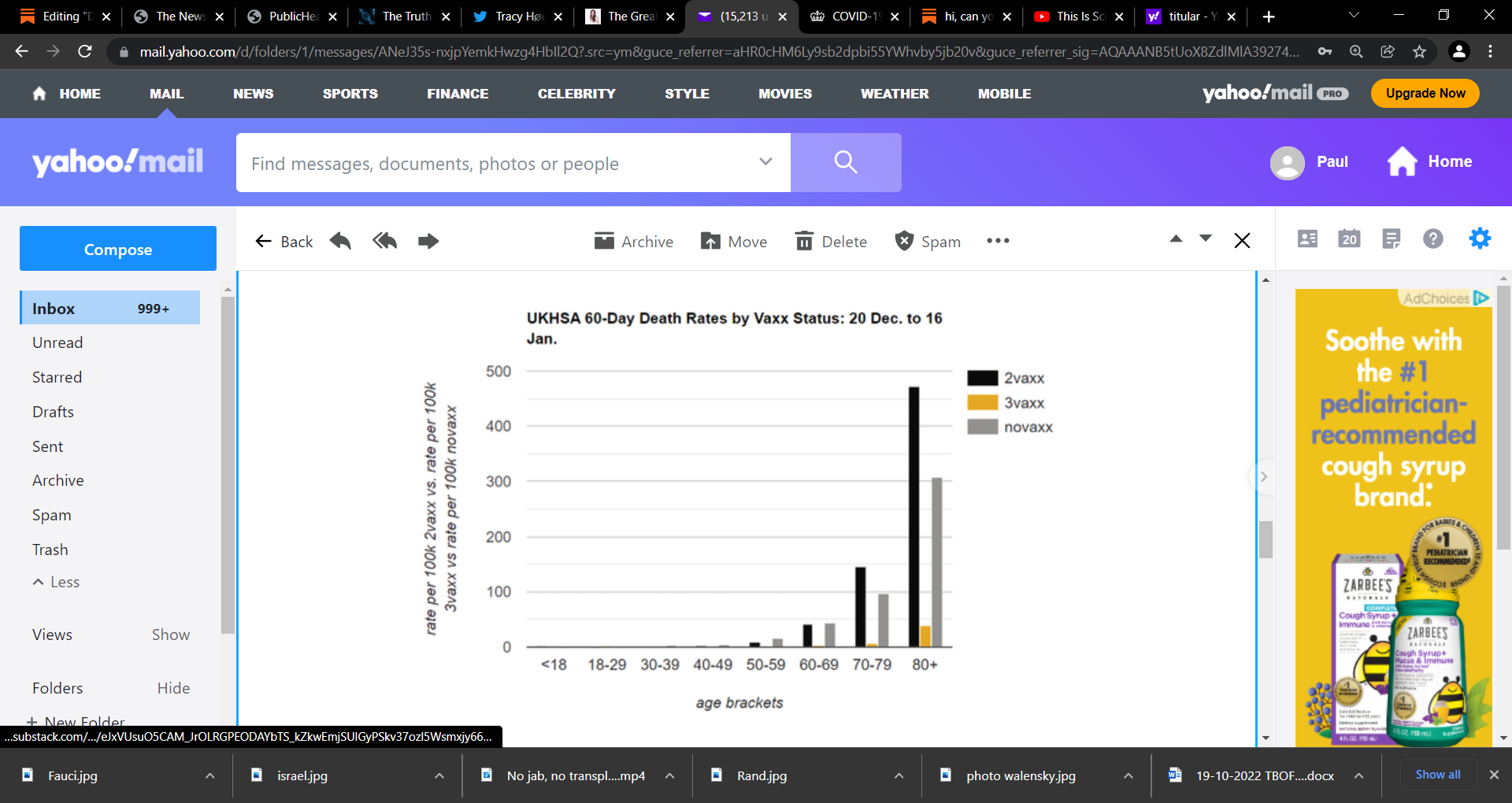Viewport: 1512px width, 803px height.
Task: Expand the advanced search dropdown arrow
Action: [765, 161]
